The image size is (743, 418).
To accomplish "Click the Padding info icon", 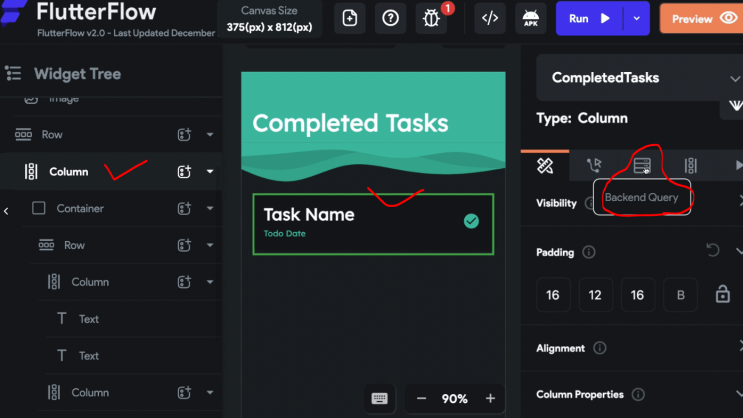I will (589, 252).
